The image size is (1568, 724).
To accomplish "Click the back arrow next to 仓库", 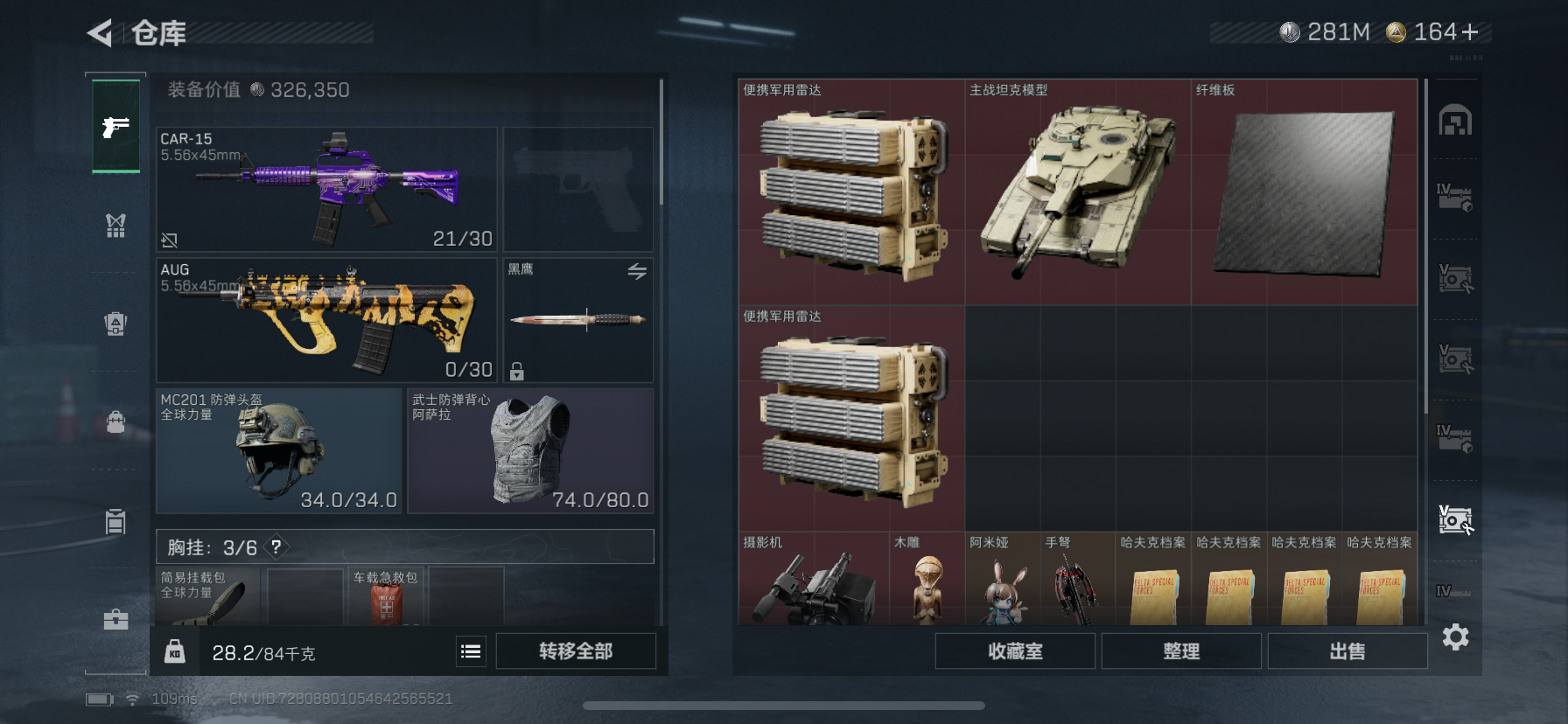I will tap(100, 33).
